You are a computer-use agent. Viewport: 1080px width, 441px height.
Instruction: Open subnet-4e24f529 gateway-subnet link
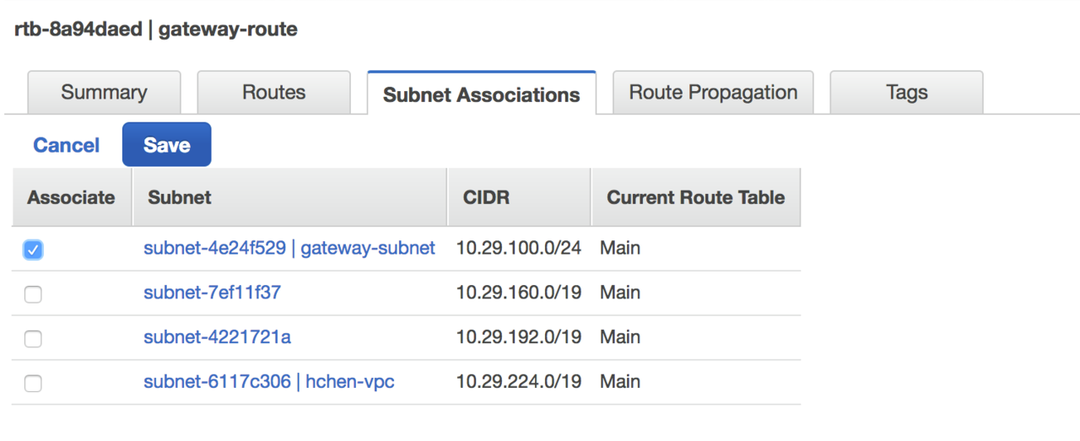tap(289, 248)
